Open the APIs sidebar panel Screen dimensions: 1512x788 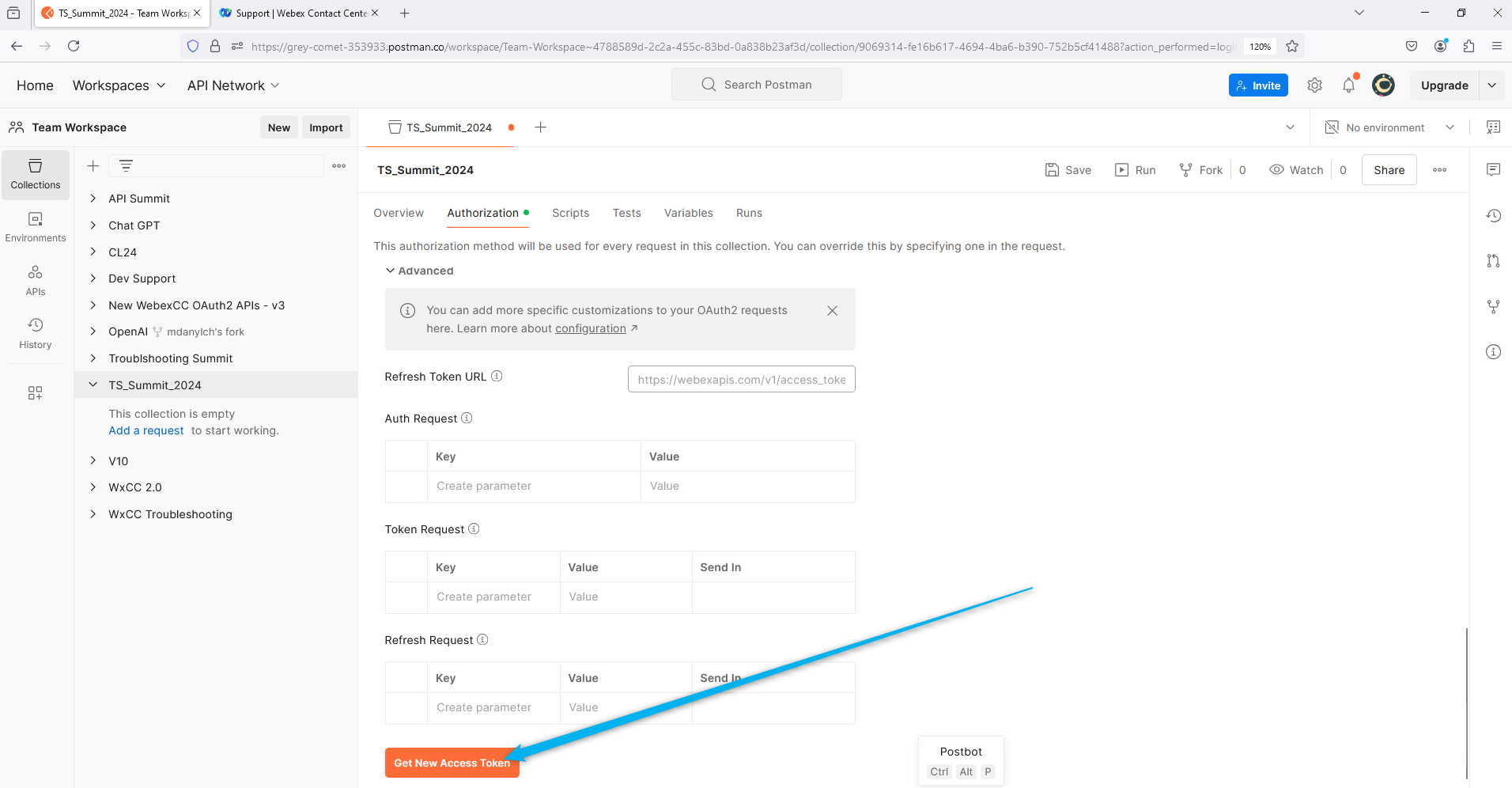36,281
